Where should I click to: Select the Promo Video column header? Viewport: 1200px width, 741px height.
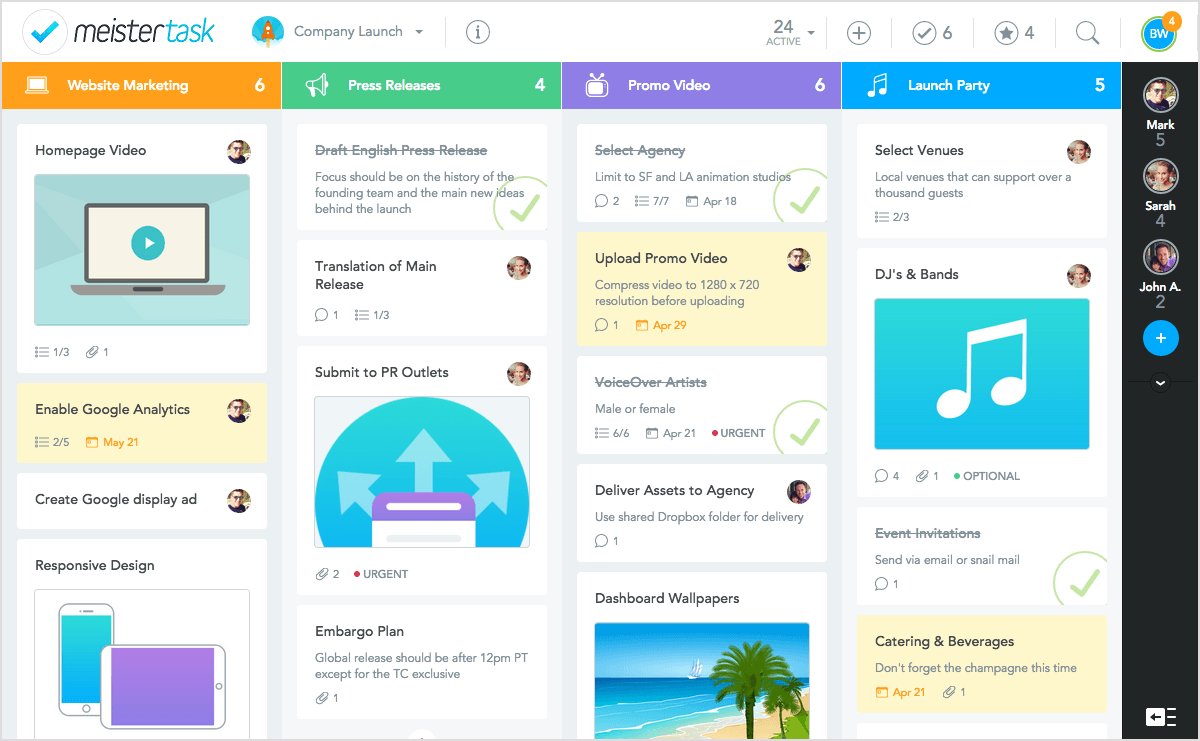(701, 85)
